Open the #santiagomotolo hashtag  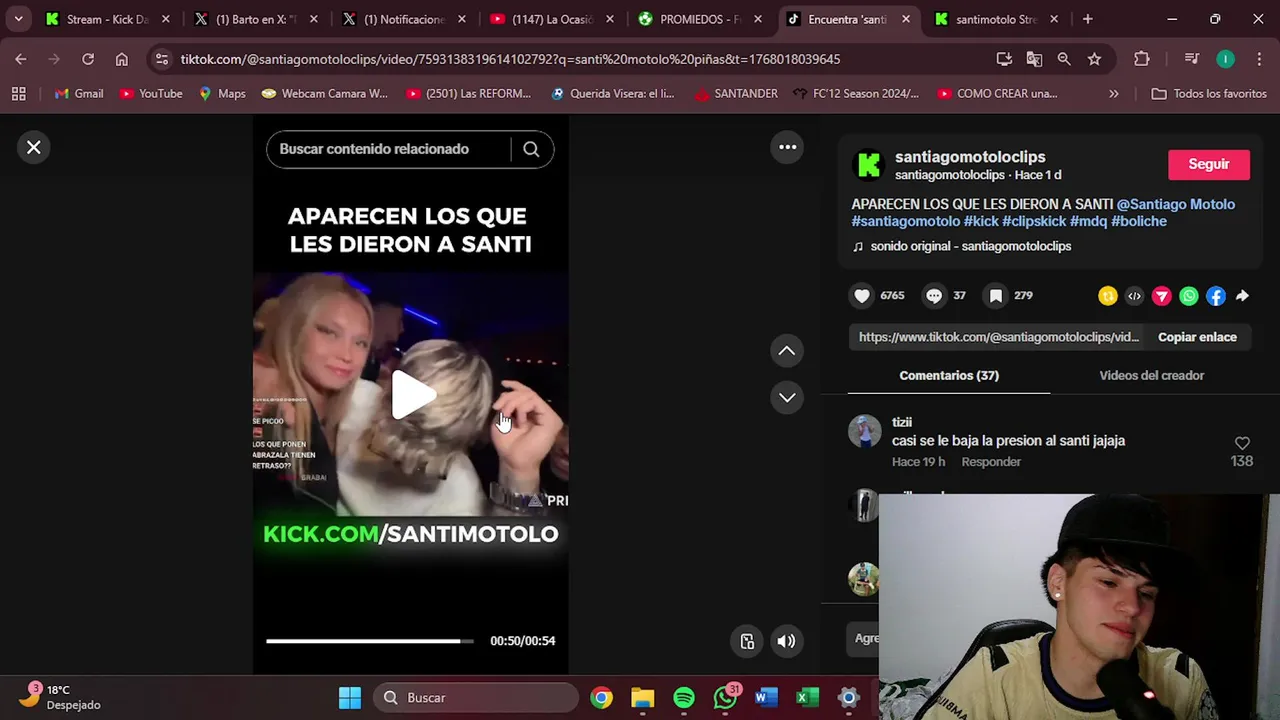(906, 221)
